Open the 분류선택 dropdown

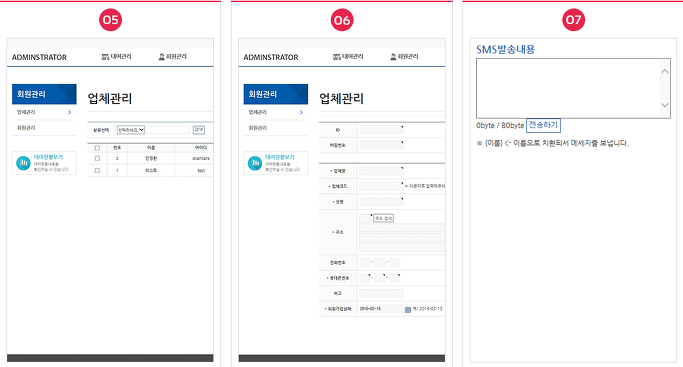tap(131, 130)
